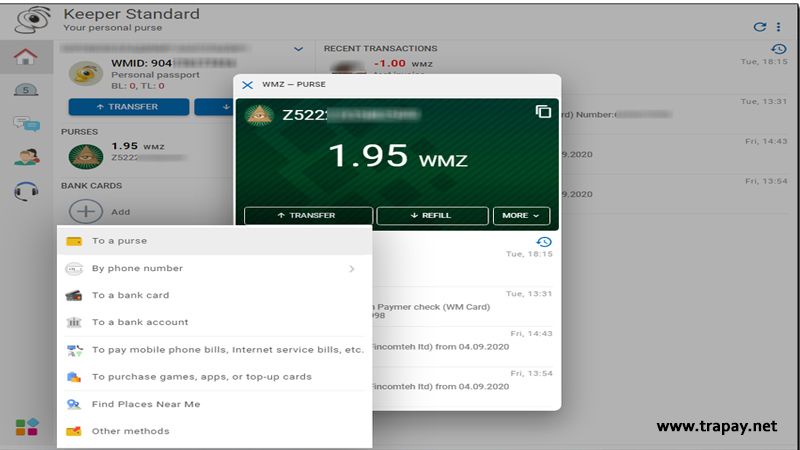Expand the MORE dropdown in purse card
800x450 pixels.
tap(521, 215)
